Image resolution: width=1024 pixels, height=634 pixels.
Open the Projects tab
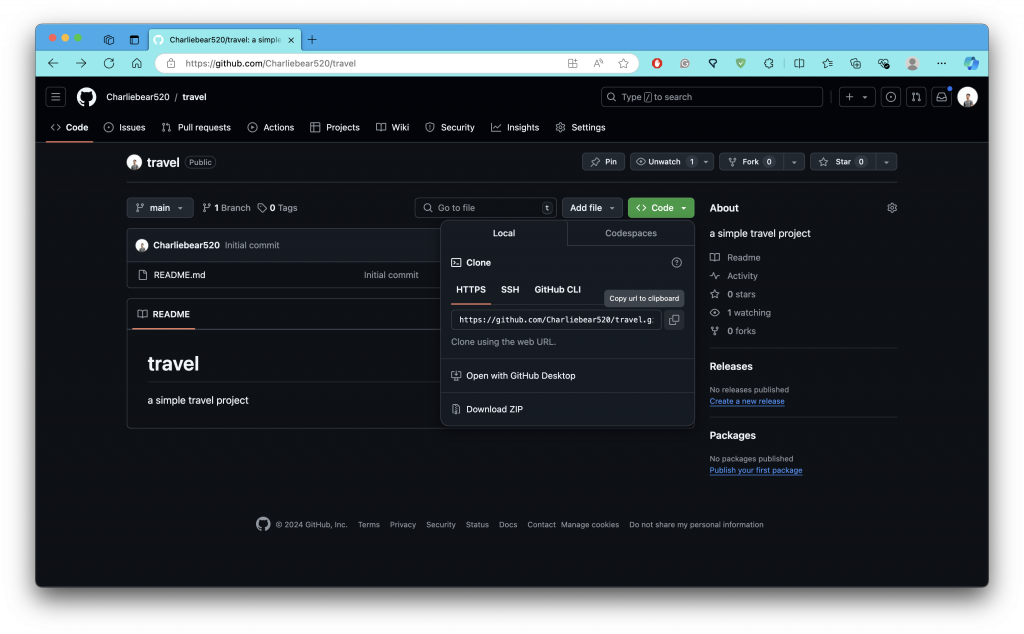pyautogui.click(x=335, y=127)
